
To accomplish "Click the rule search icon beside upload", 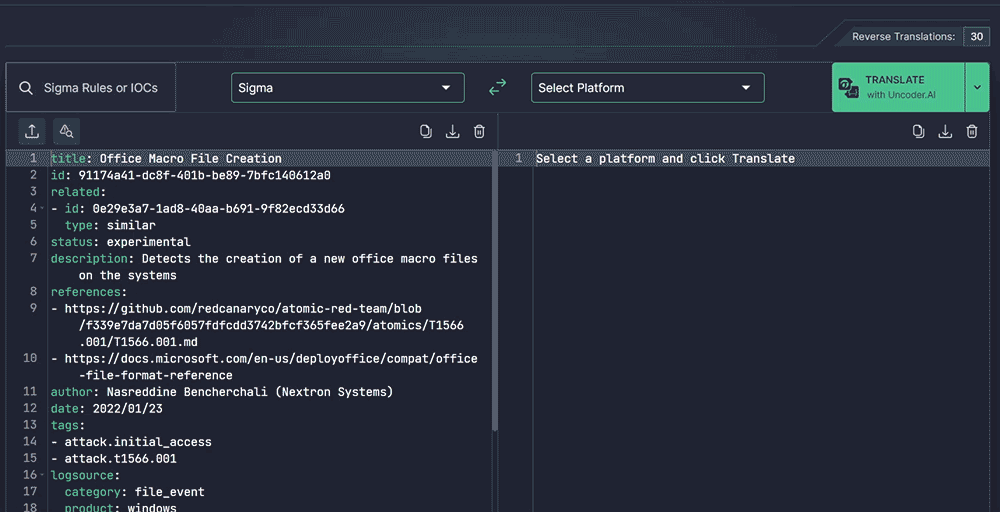I will (66, 131).
